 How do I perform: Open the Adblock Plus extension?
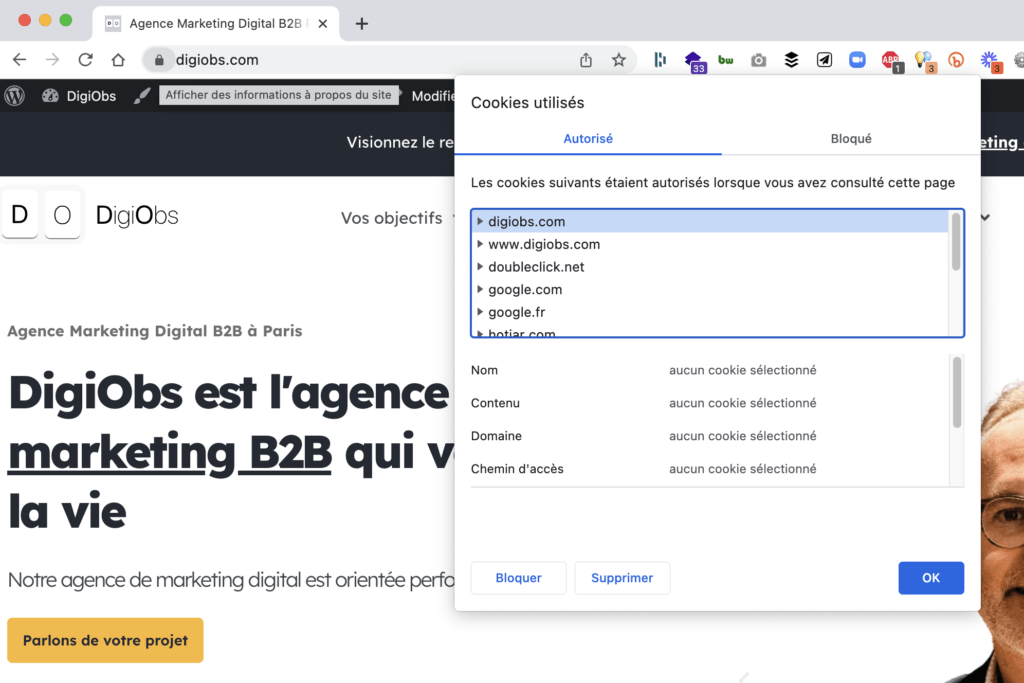[890, 61]
